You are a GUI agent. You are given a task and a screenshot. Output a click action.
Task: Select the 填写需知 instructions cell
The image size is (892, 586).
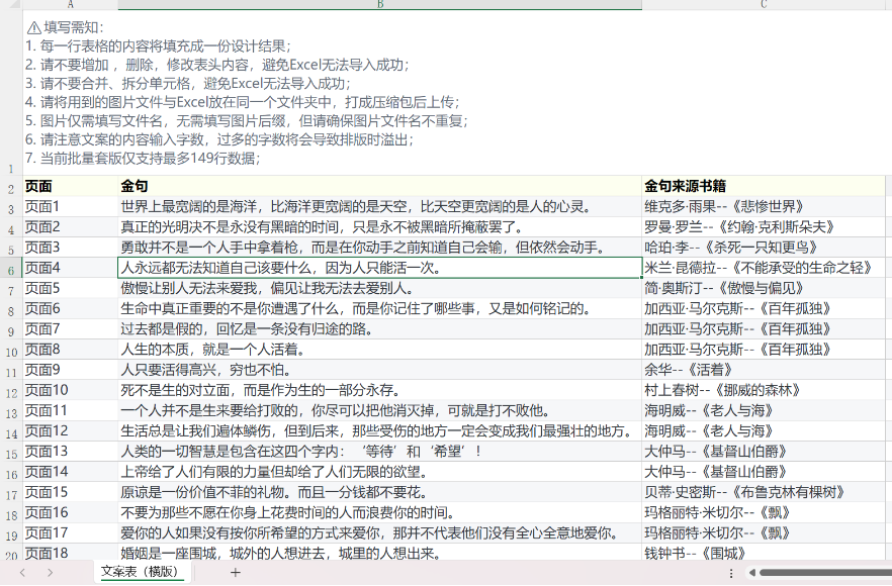[x=454, y=93]
